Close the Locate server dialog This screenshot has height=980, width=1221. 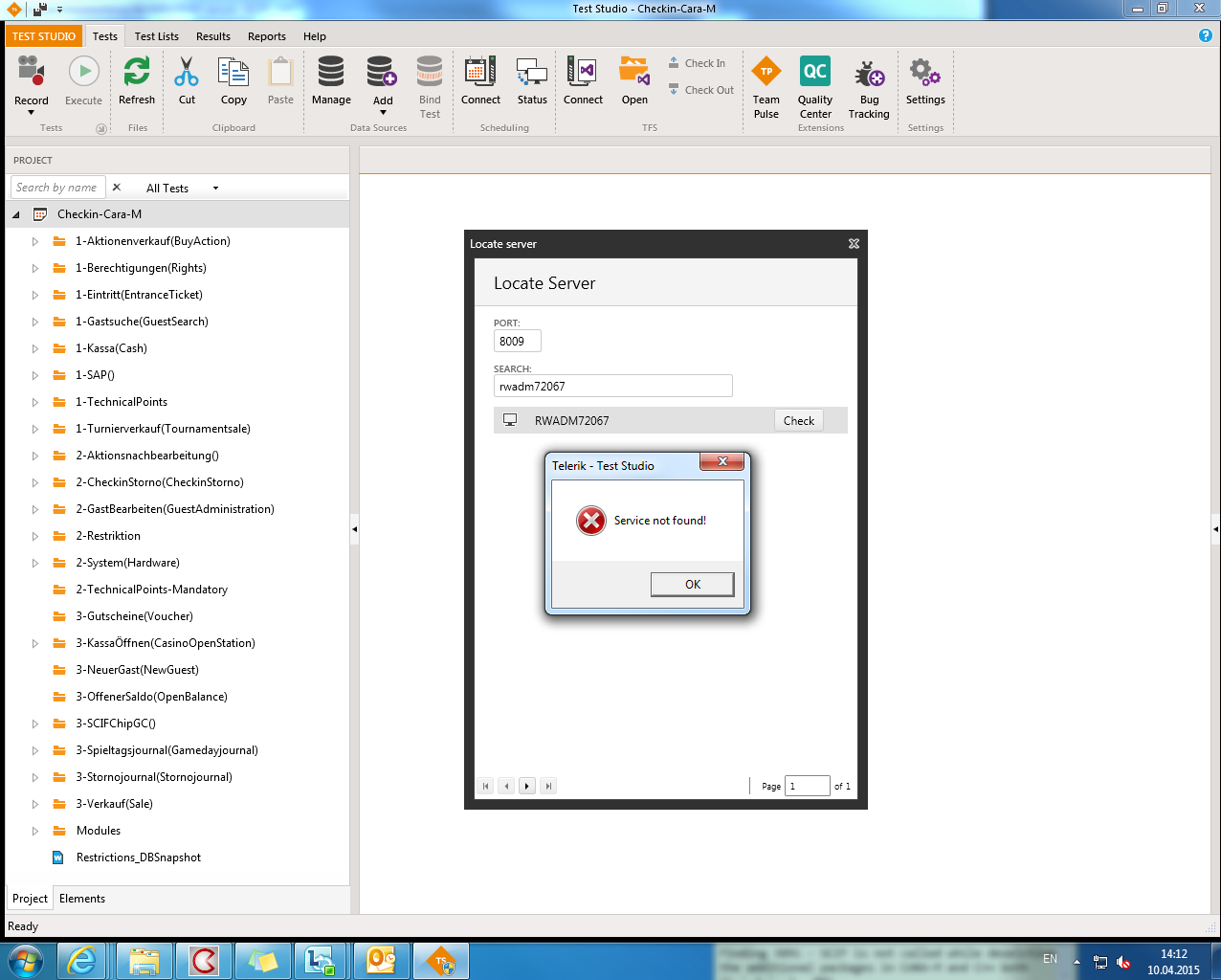(x=854, y=244)
